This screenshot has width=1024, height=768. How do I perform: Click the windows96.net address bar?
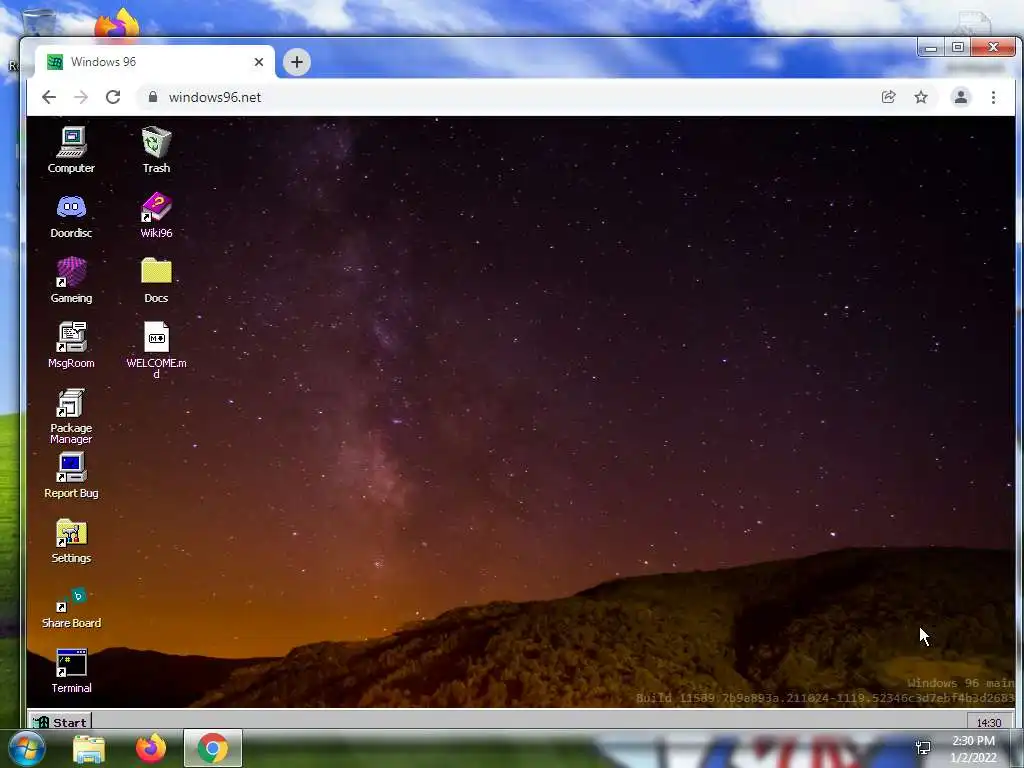507,97
